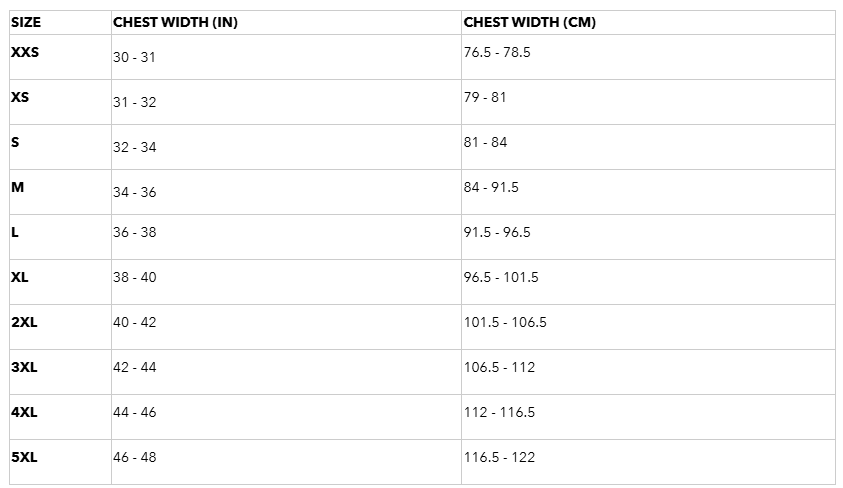Select the XS size label

tap(20, 97)
